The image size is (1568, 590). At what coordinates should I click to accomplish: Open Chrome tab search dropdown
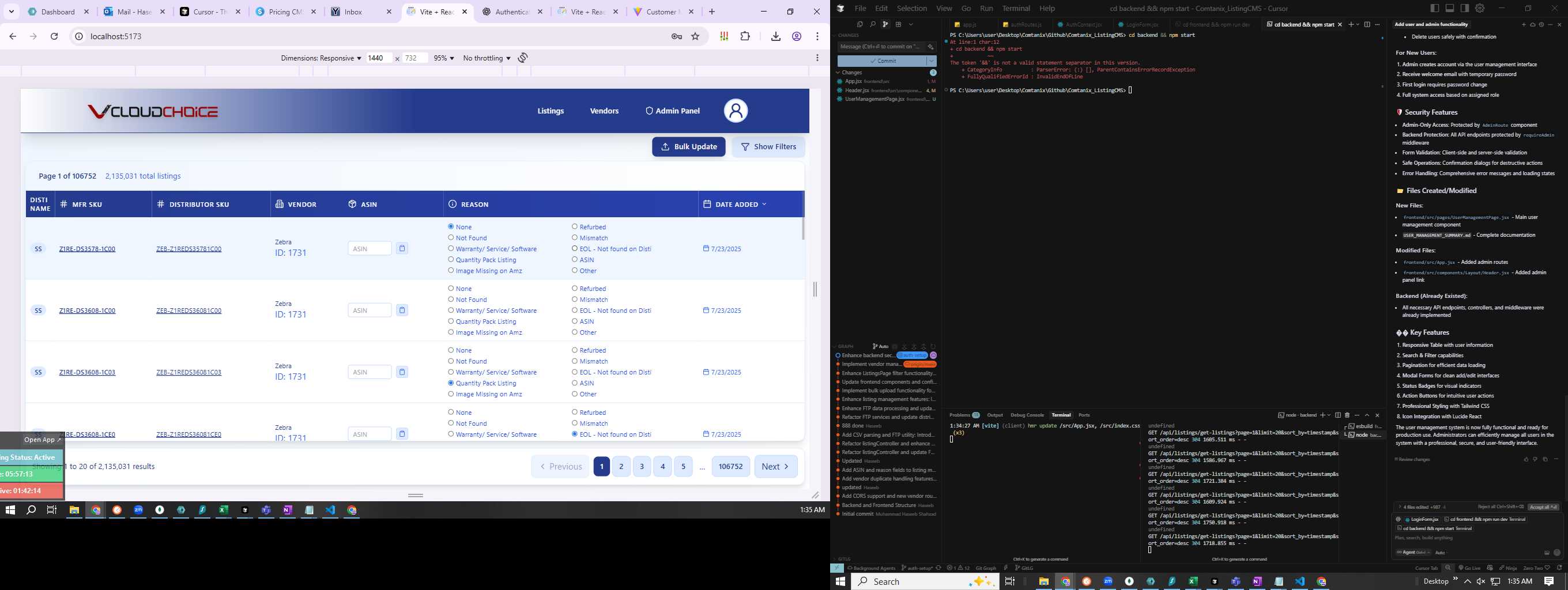pos(11,12)
